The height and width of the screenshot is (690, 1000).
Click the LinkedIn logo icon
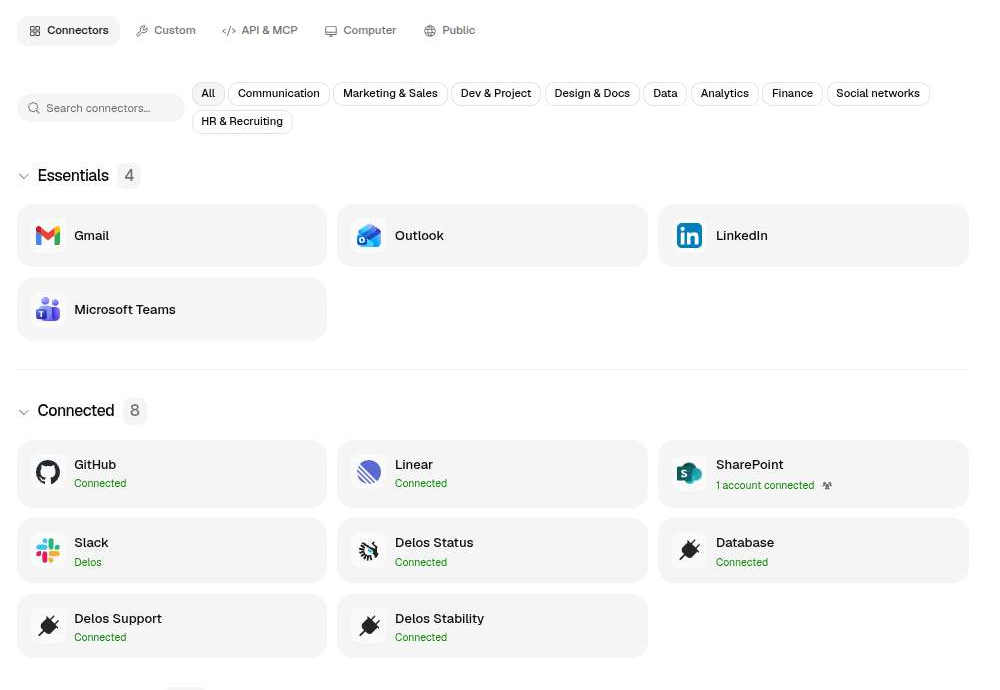(689, 236)
